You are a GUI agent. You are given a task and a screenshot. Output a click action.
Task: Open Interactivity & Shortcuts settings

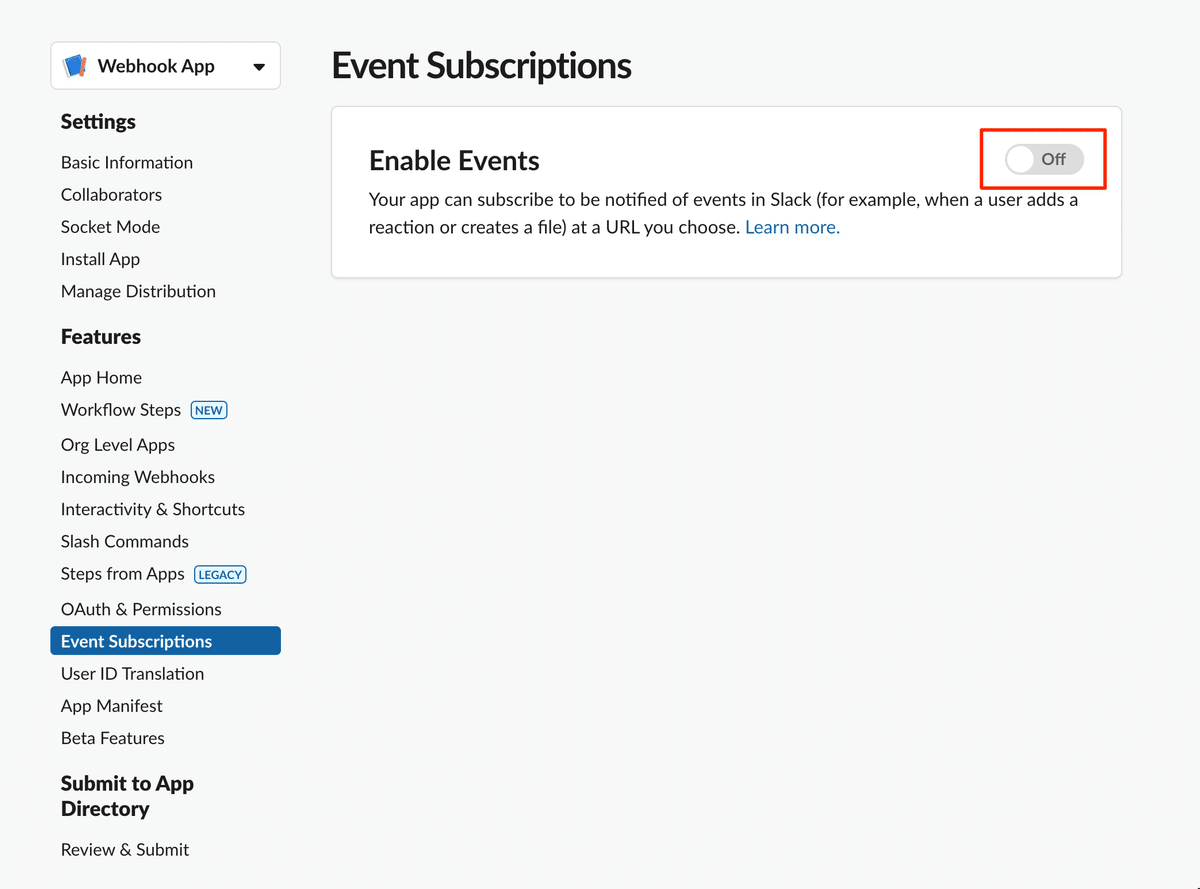(x=153, y=509)
